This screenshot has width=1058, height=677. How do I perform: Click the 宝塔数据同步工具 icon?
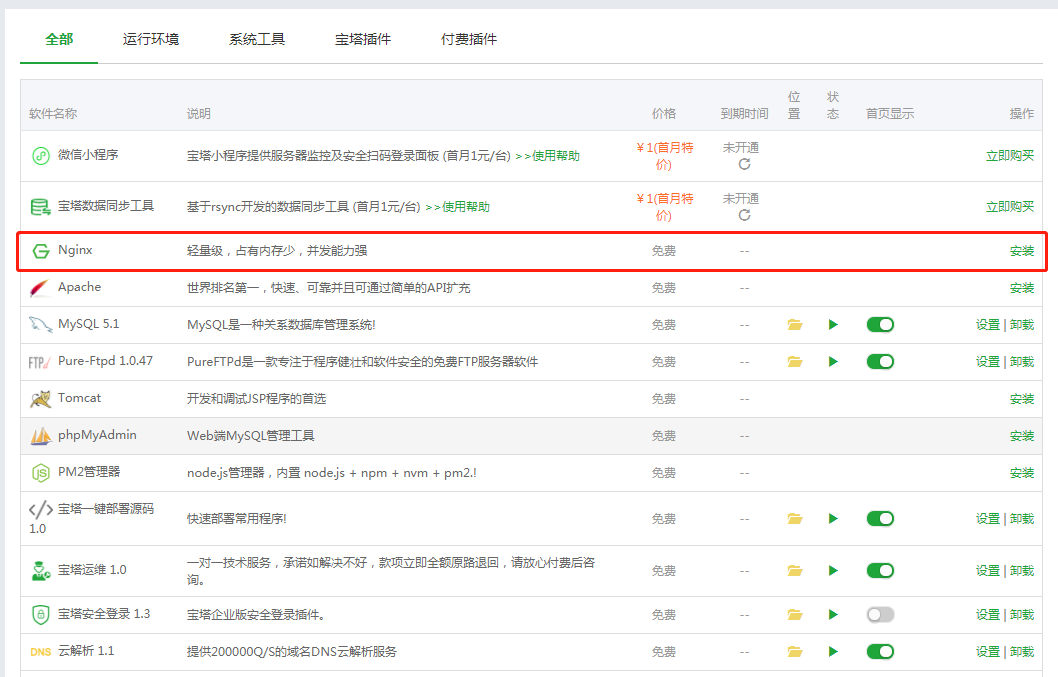tap(41, 207)
